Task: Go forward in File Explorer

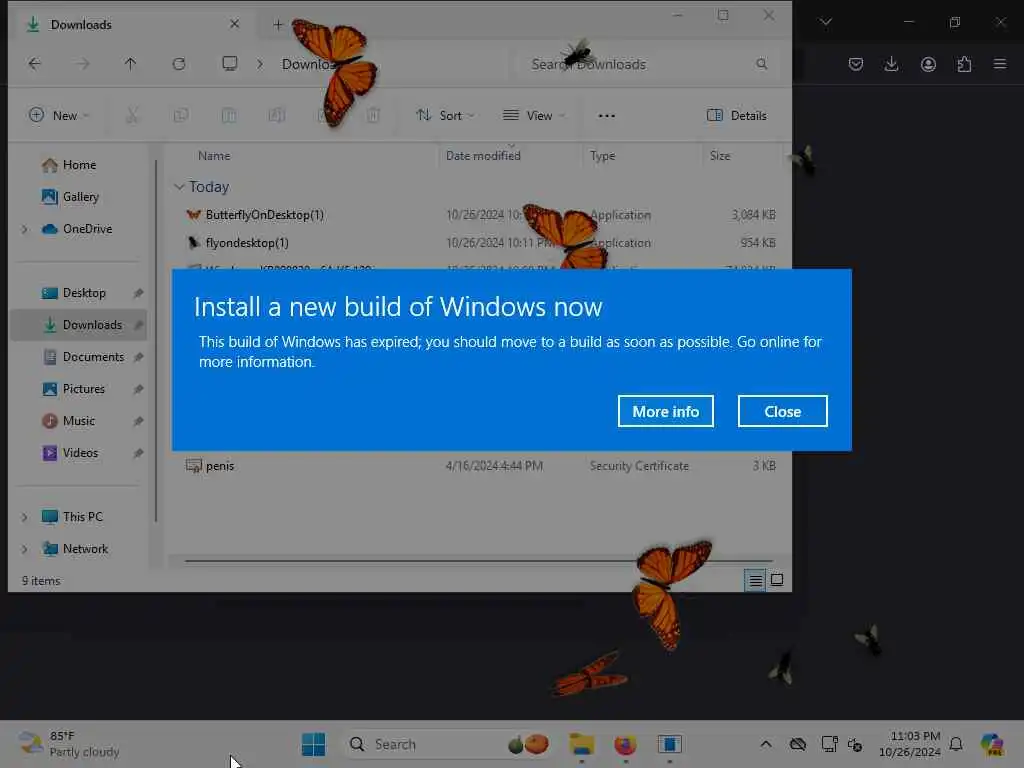Action: coord(82,64)
